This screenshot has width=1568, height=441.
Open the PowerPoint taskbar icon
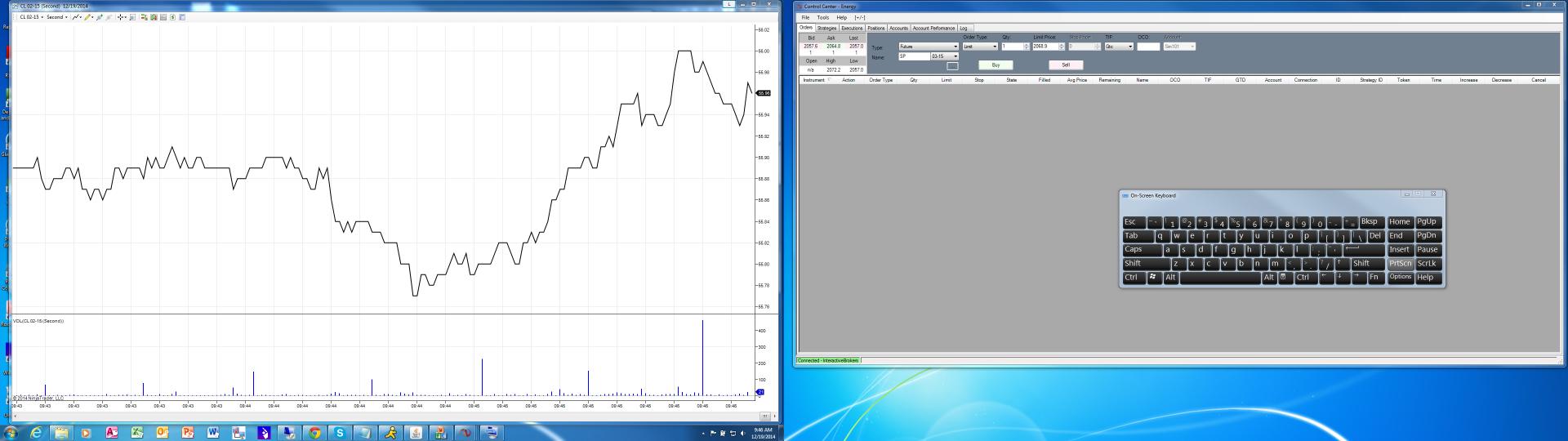click(188, 433)
